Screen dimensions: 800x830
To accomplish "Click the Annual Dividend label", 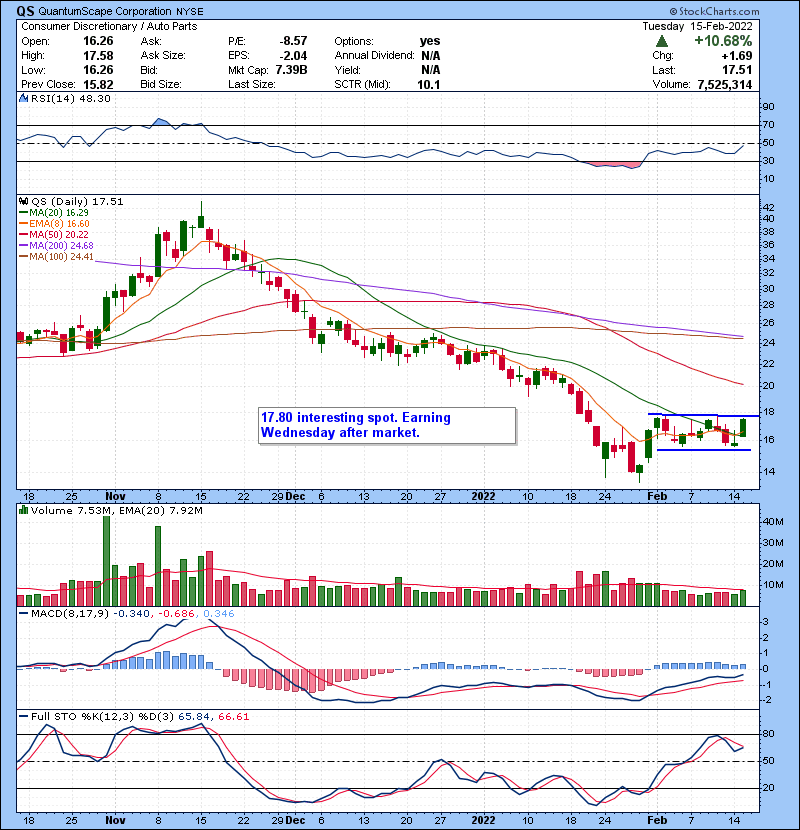I will (x=374, y=56).
